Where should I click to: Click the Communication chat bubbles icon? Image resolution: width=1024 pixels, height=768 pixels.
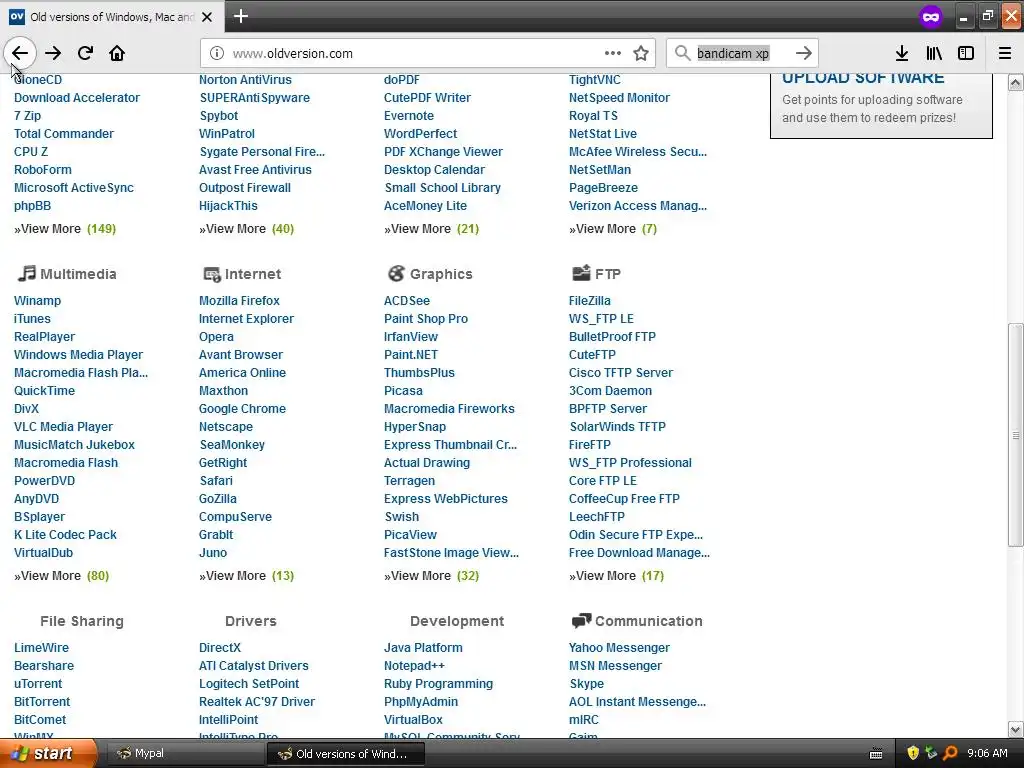(x=581, y=620)
